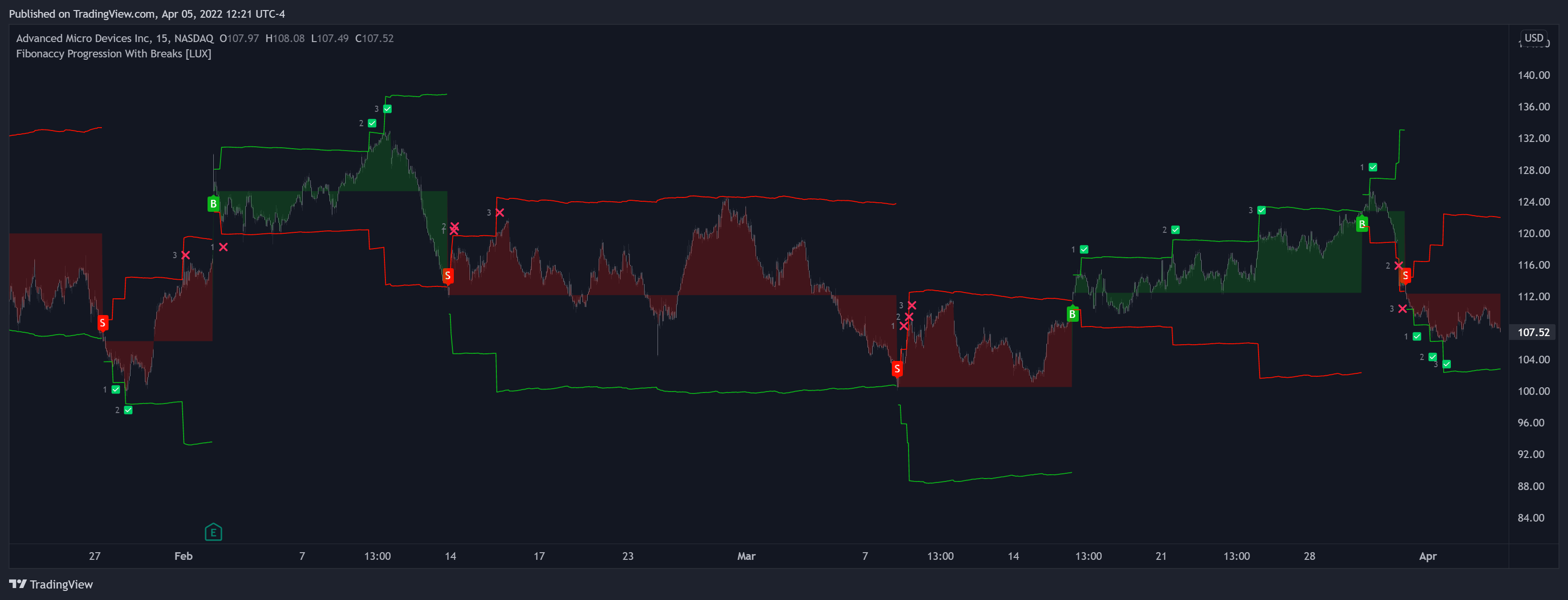Click the 100.00 price axis label
This screenshot has height=600, width=1568.
1533,391
